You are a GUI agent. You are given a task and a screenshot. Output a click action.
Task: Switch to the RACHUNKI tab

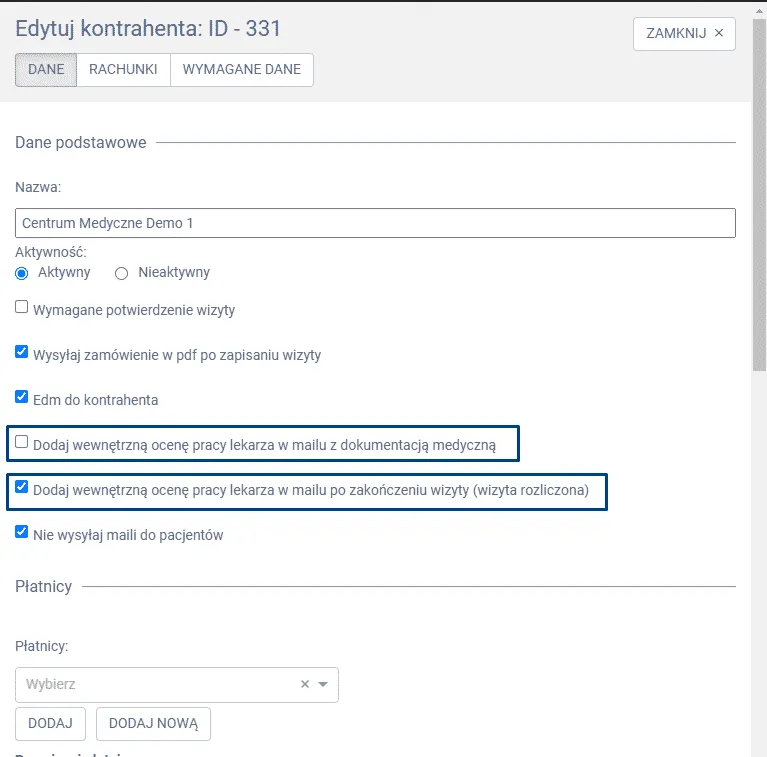tap(123, 70)
